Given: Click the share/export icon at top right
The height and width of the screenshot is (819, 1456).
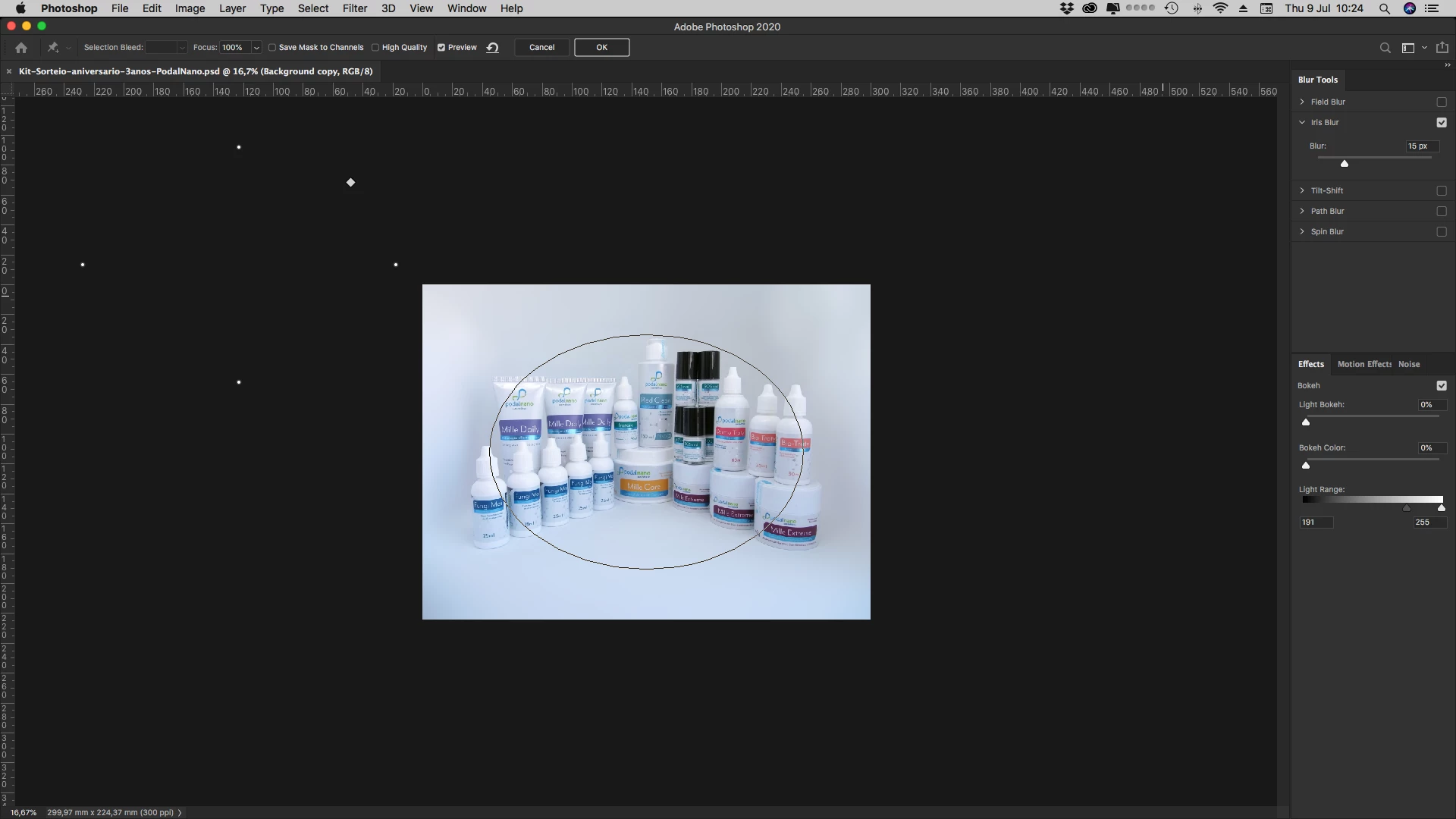Looking at the screenshot, I should point(1442,48).
